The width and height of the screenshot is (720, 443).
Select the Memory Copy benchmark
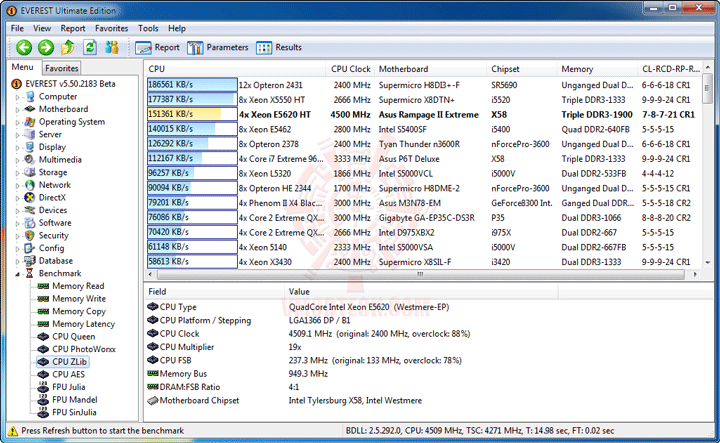(79, 311)
